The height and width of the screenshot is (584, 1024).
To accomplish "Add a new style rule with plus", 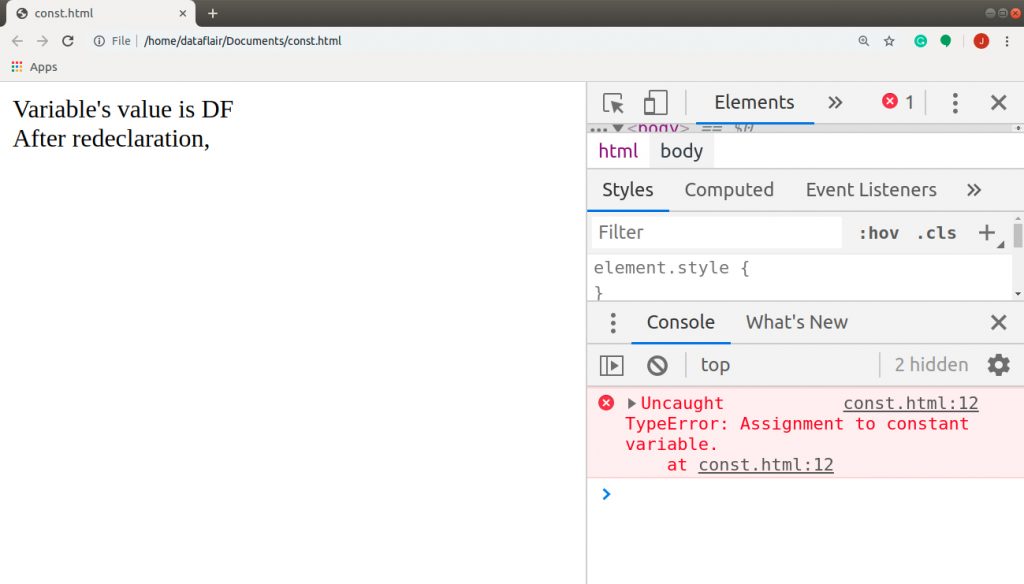I will 987,233.
